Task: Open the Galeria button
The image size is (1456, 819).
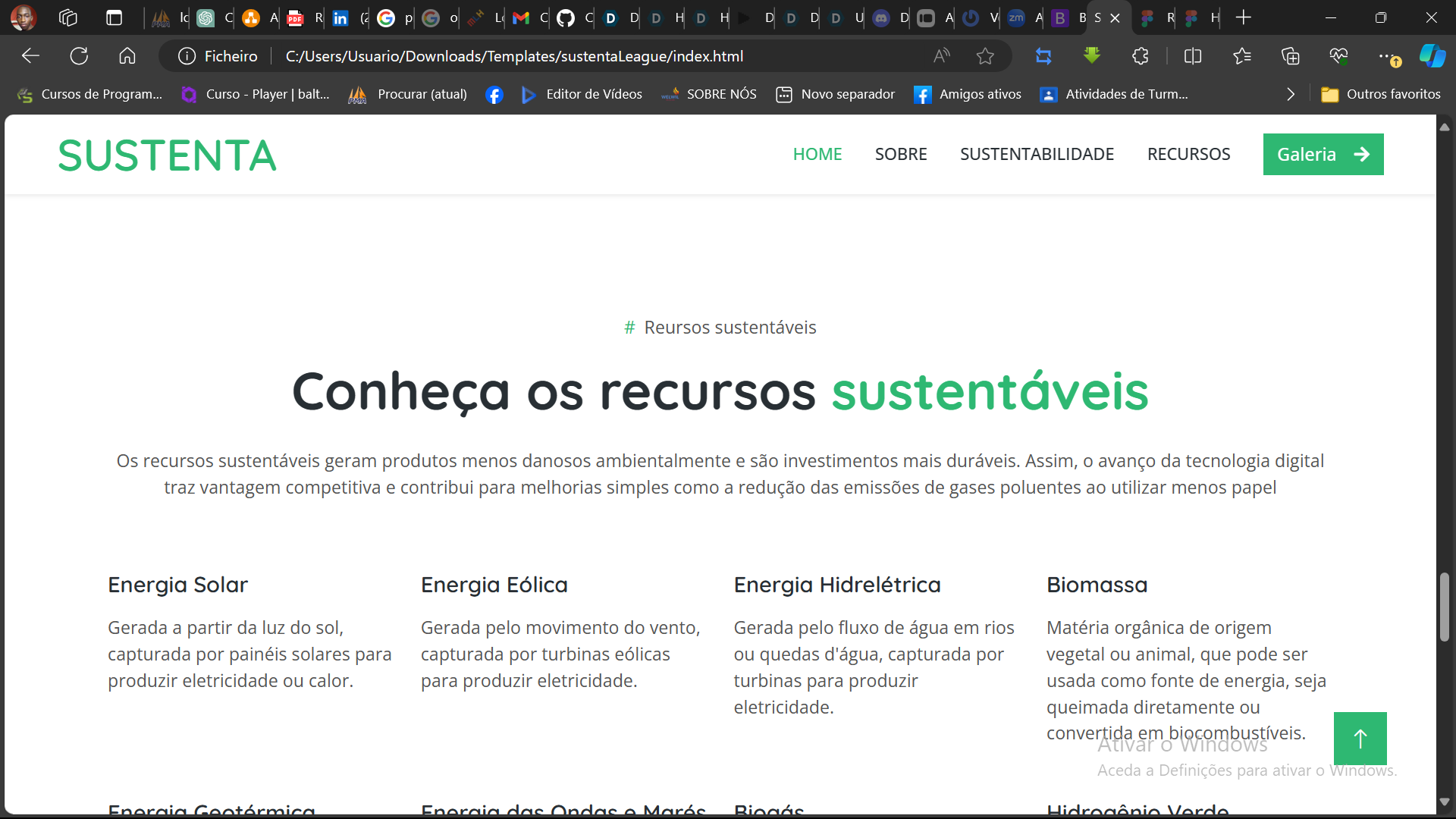Action: [x=1323, y=155]
